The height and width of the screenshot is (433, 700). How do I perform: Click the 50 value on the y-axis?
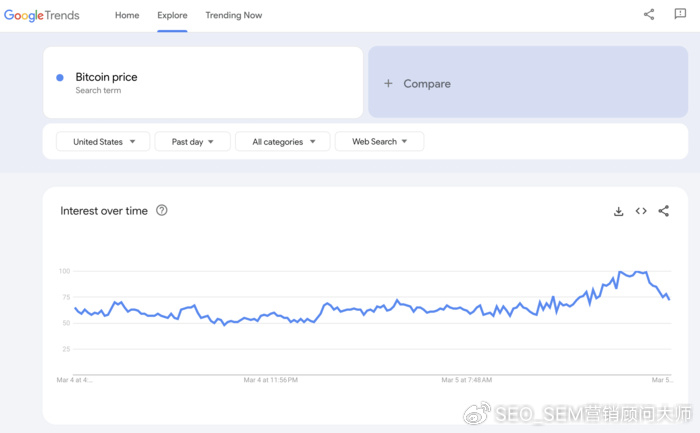coord(66,323)
